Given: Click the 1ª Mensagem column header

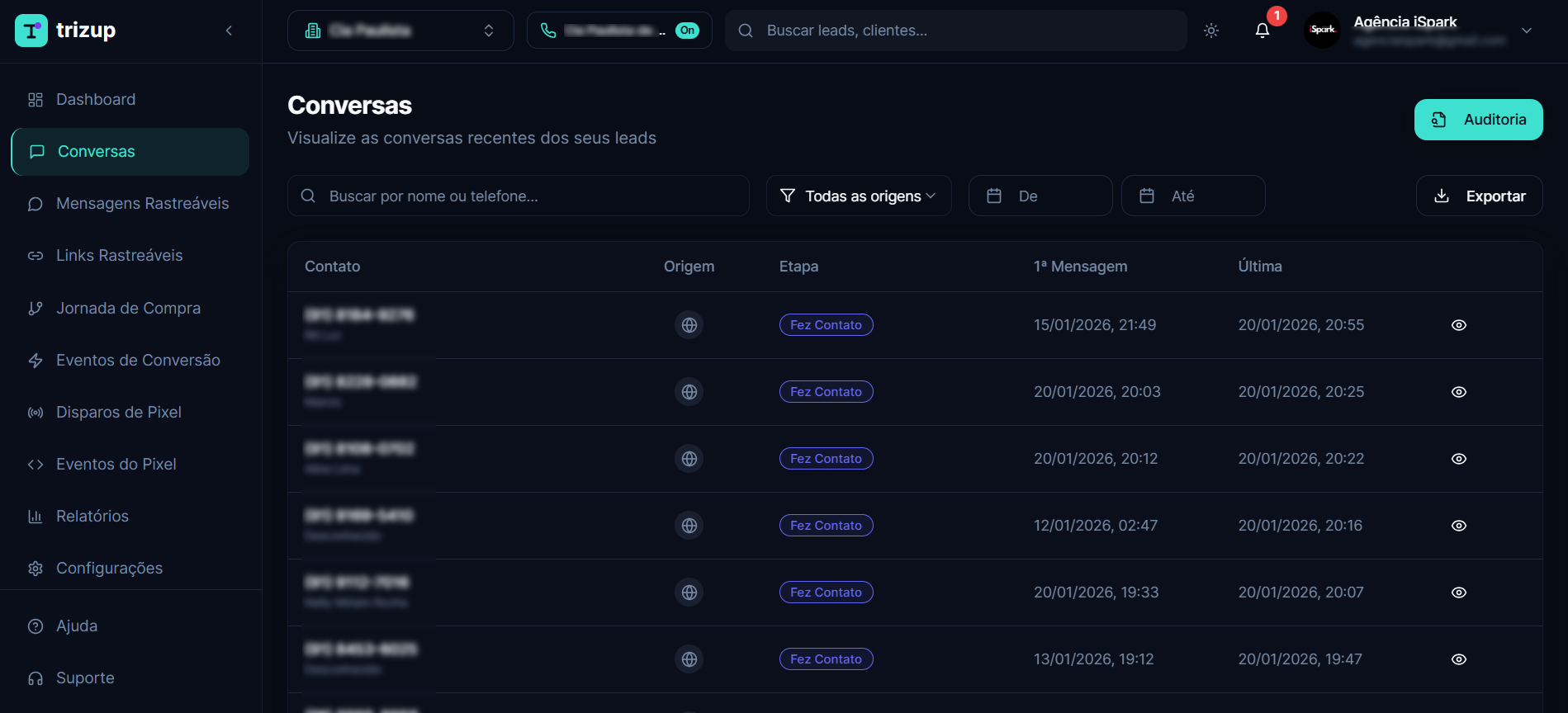Looking at the screenshot, I should pos(1080,267).
